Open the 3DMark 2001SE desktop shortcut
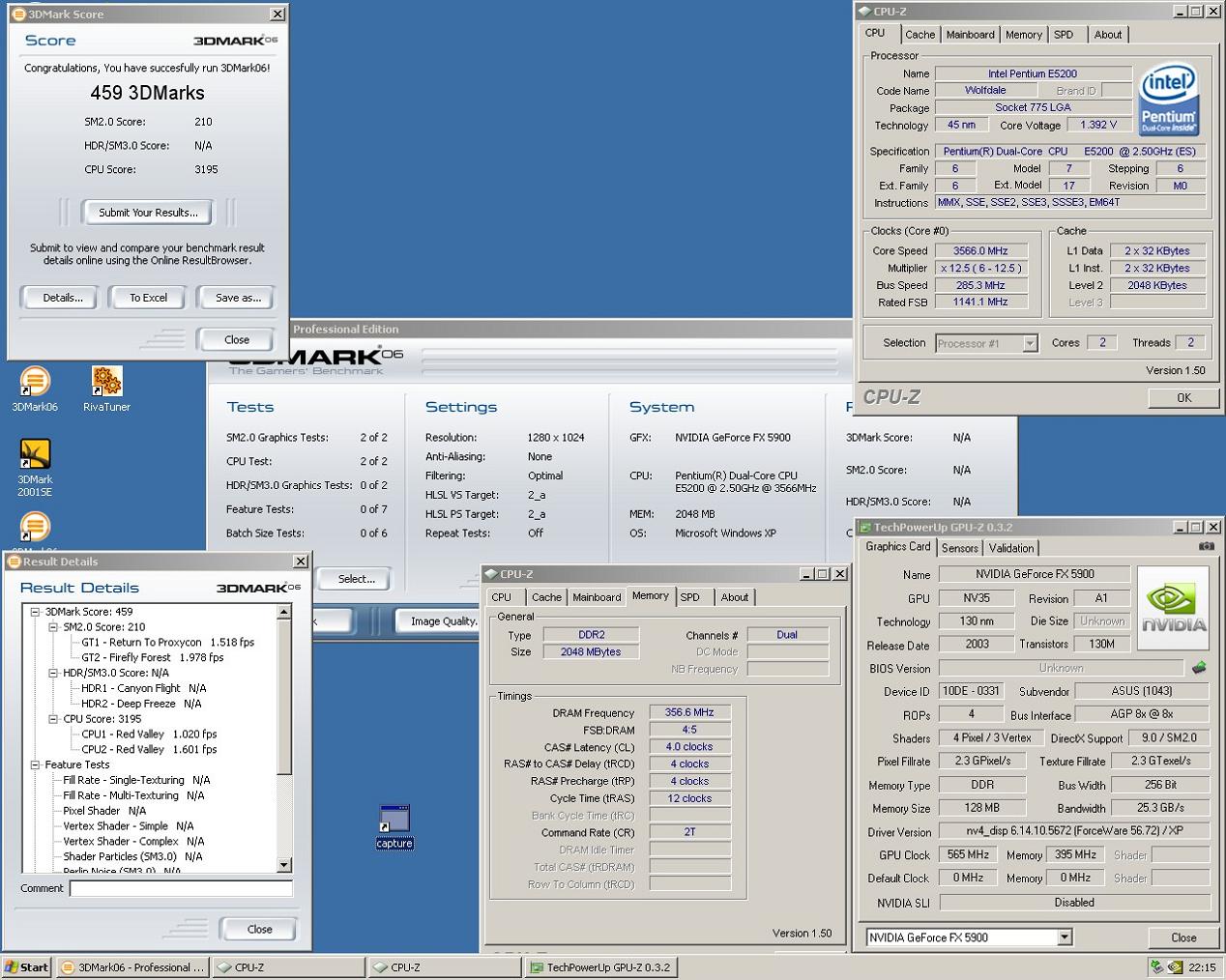The height and width of the screenshot is (980, 1226). tap(35, 468)
